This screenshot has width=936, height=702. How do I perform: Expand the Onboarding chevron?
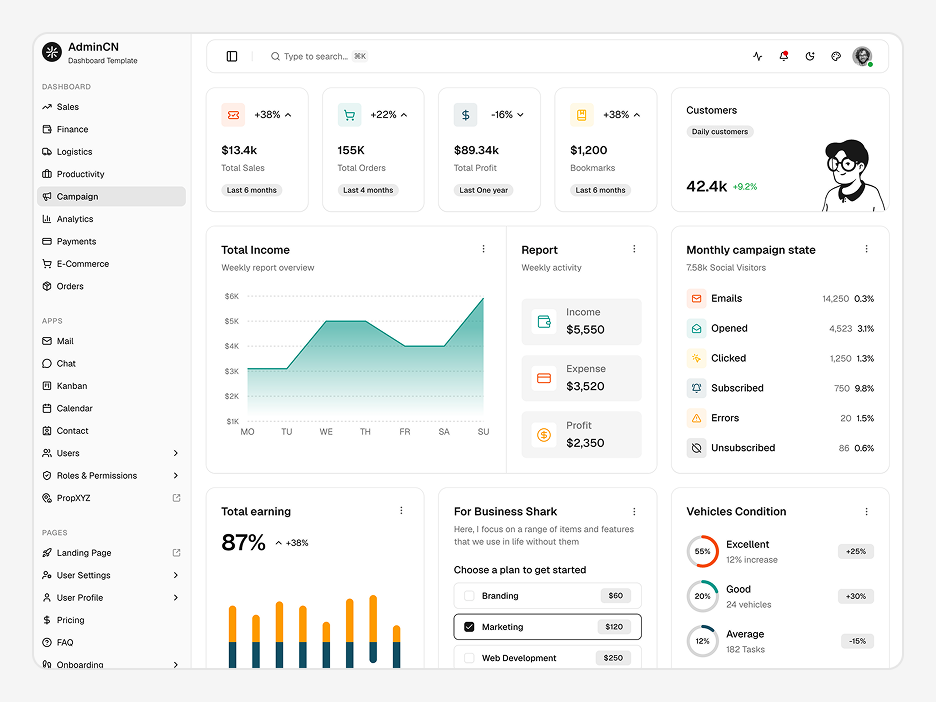click(x=176, y=664)
